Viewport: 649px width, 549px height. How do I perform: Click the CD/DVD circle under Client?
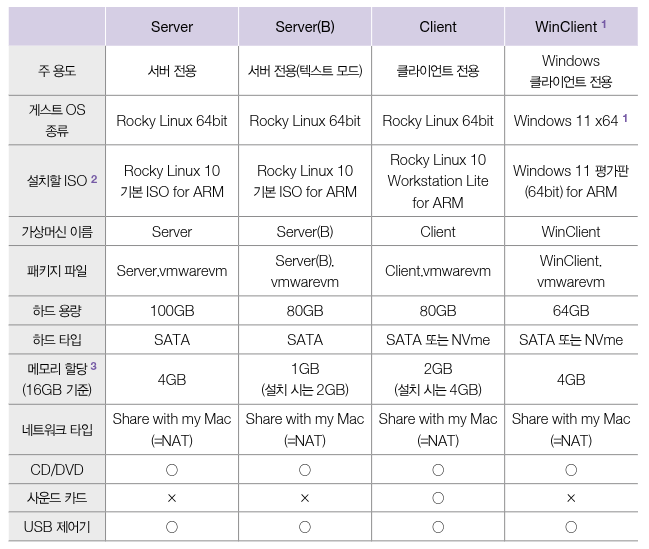pos(438,470)
